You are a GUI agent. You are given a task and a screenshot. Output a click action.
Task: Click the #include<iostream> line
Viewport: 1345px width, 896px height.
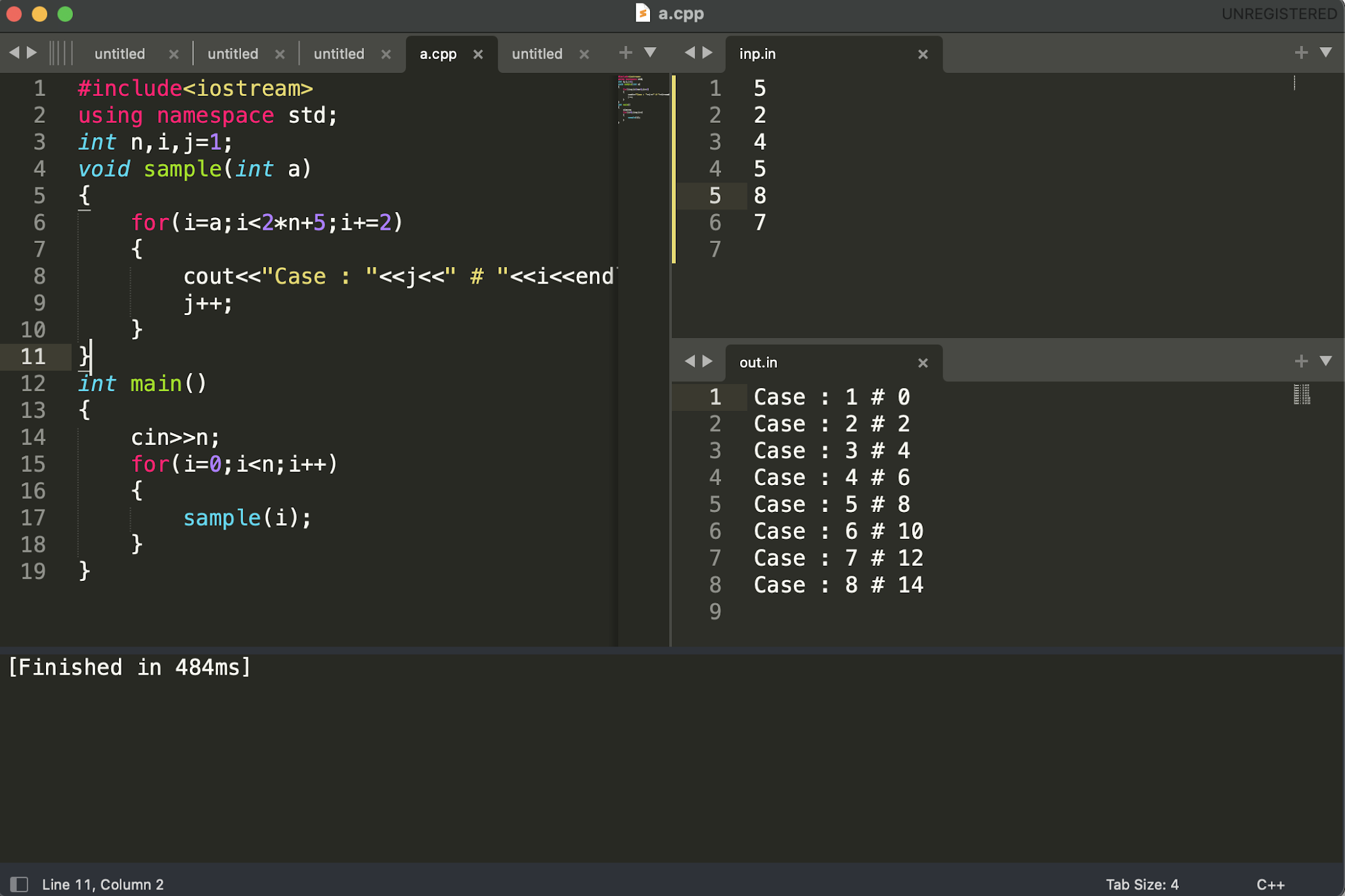pyautogui.click(x=195, y=89)
